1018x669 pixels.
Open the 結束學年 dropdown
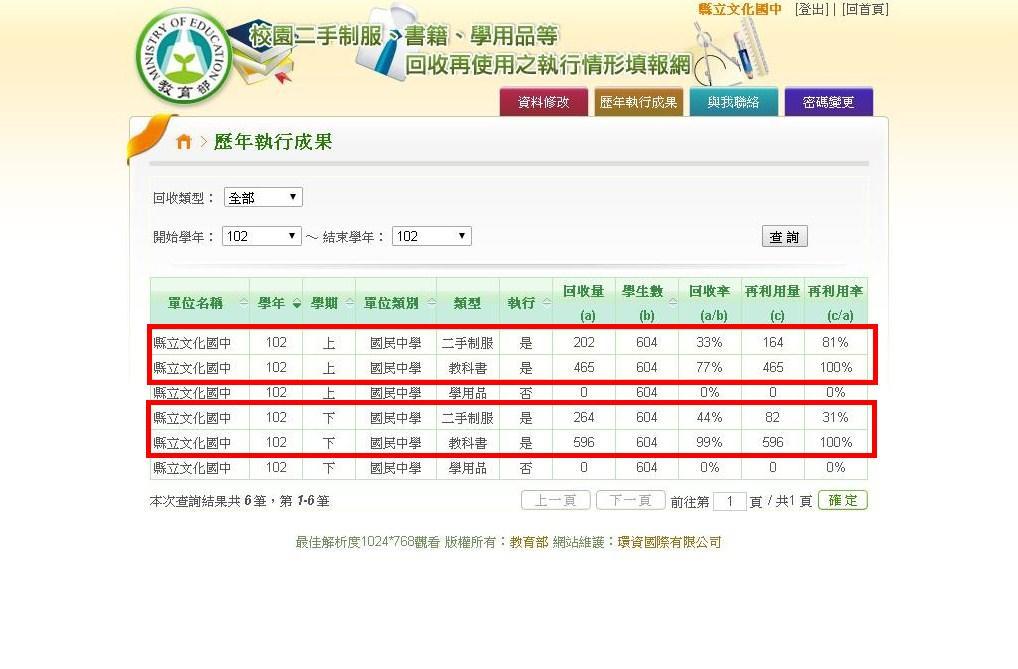coord(431,237)
